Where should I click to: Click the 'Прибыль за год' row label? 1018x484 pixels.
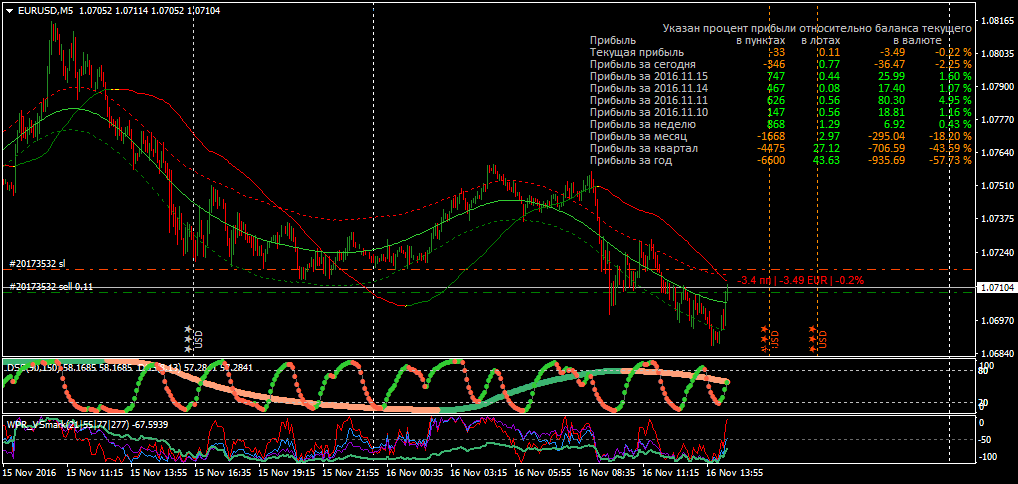(630, 160)
